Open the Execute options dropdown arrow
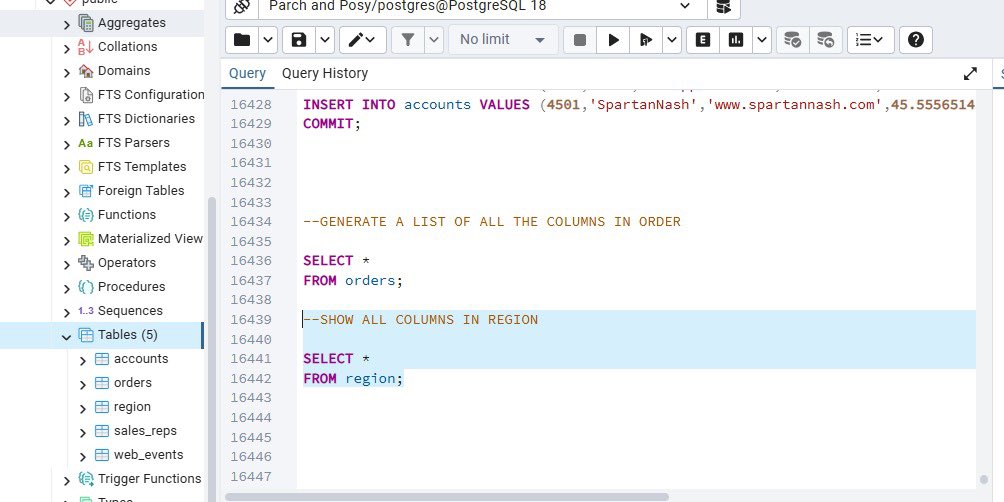The width and height of the screenshot is (1004, 502). [x=672, y=40]
